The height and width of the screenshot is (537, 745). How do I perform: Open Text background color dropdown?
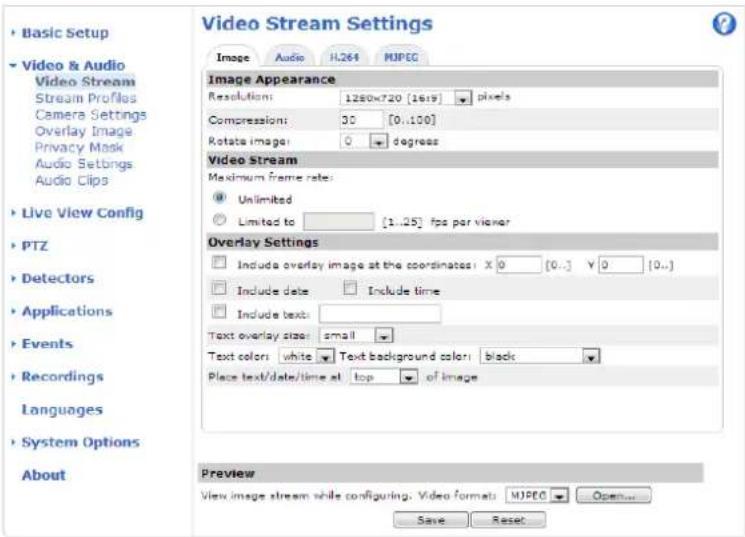[540, 356]
